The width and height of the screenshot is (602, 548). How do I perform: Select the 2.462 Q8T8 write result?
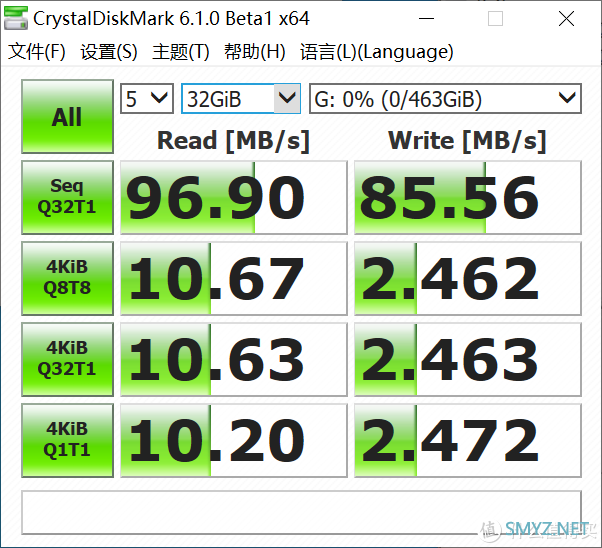click(468, 278)
